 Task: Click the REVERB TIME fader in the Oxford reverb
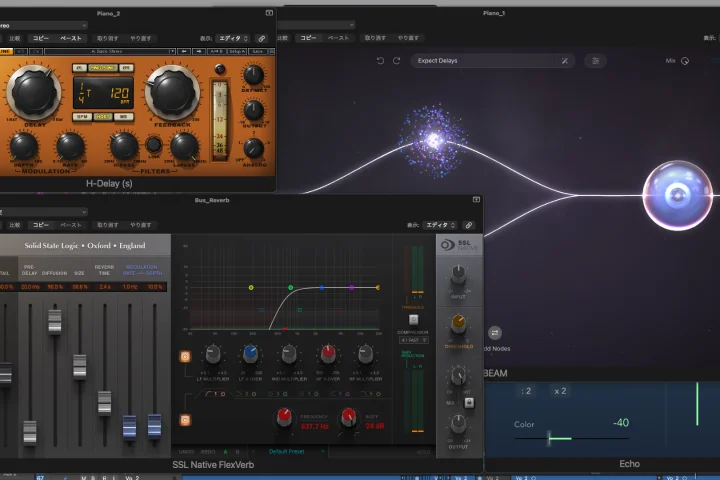[104, 402]
